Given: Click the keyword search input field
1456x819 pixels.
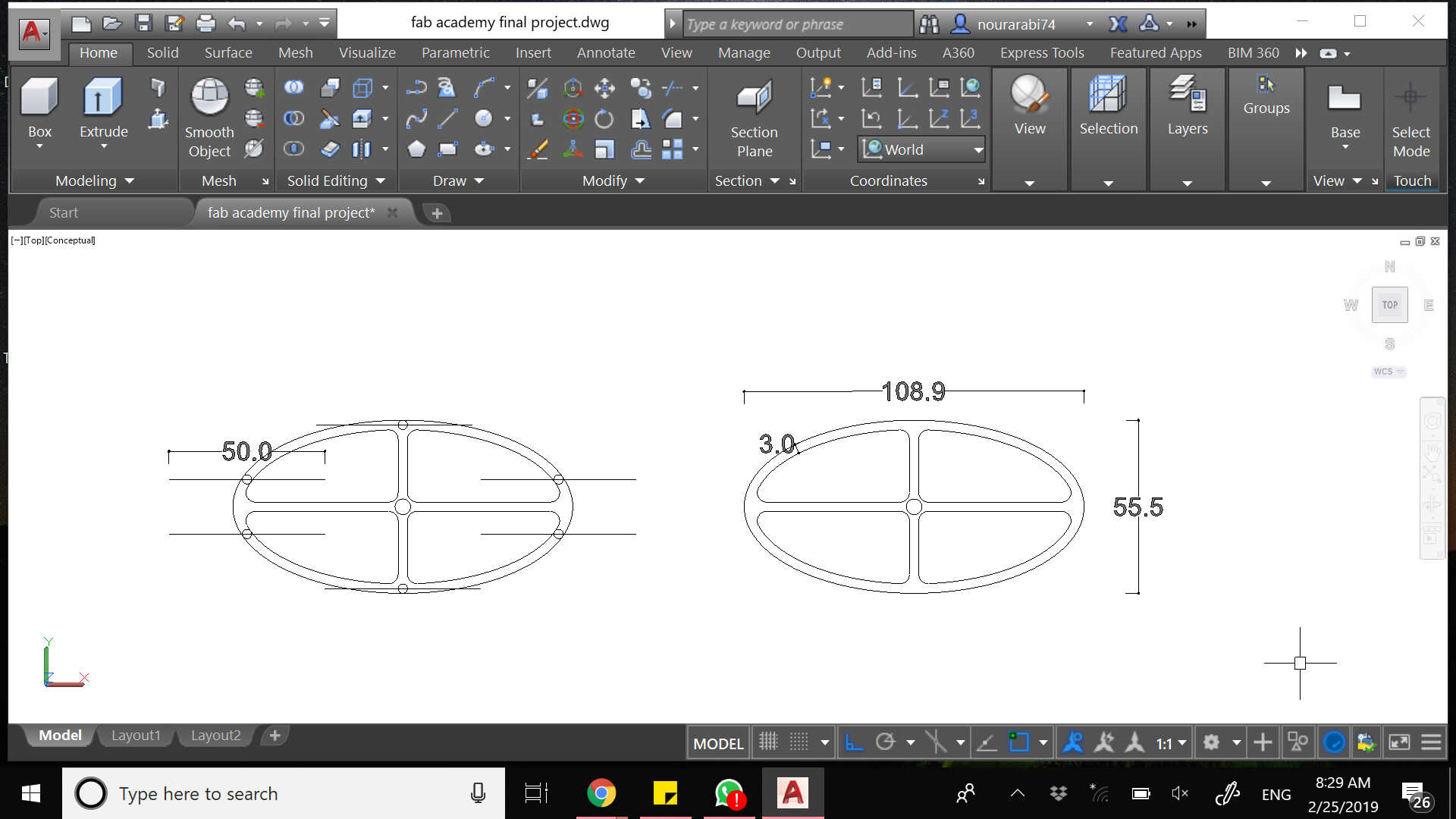Looking at the screenshot, I should click(796, 24).
